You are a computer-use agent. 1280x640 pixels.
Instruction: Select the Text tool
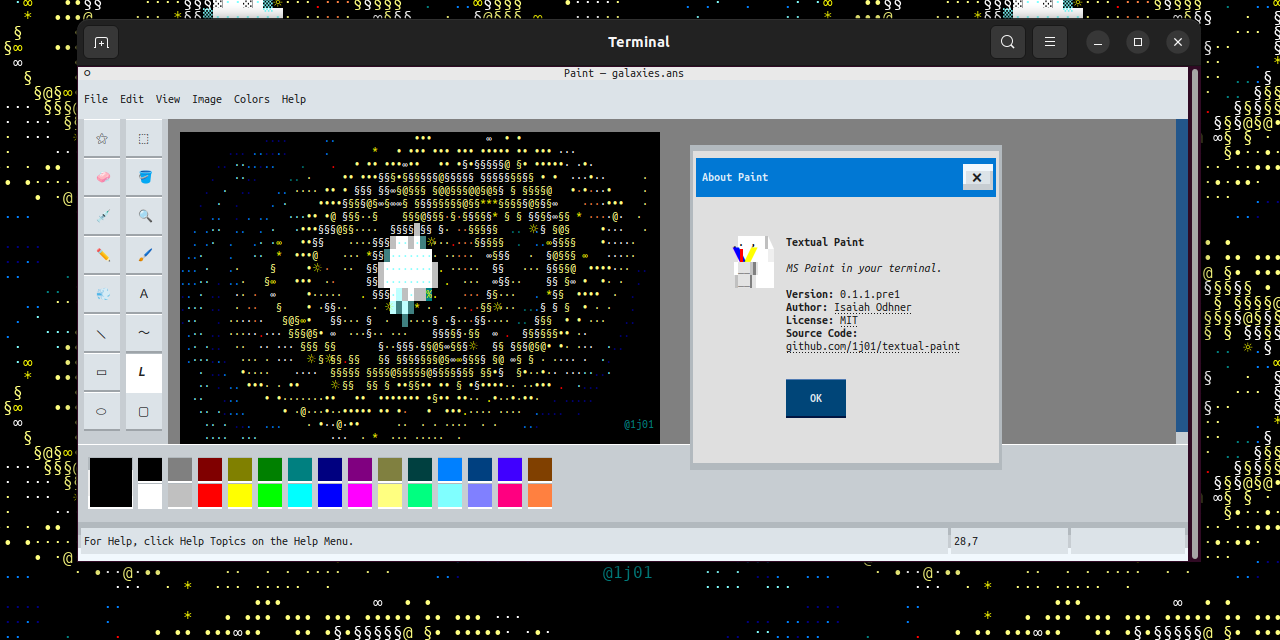(144, 294)
